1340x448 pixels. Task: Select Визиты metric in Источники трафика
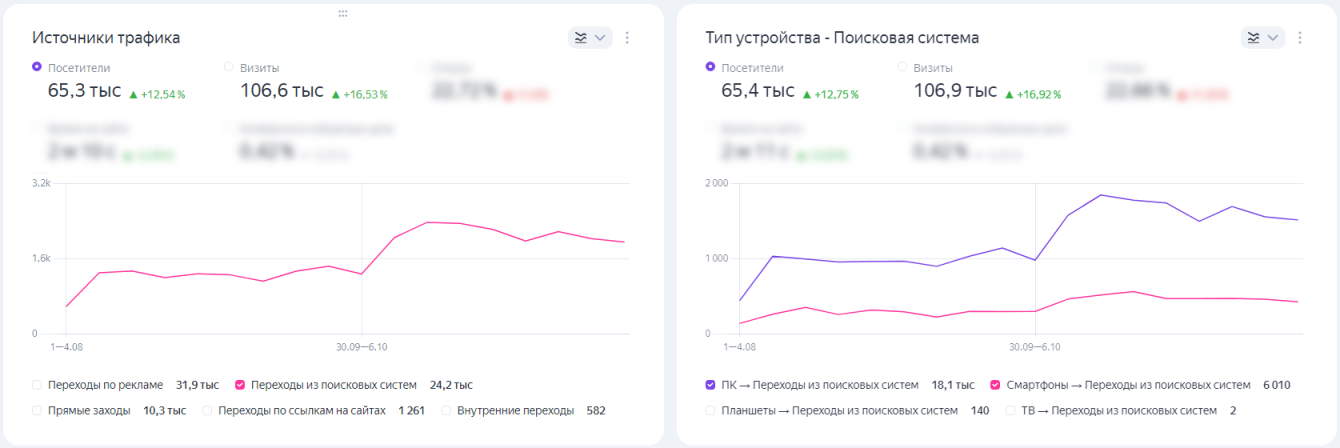pos(229,67)
